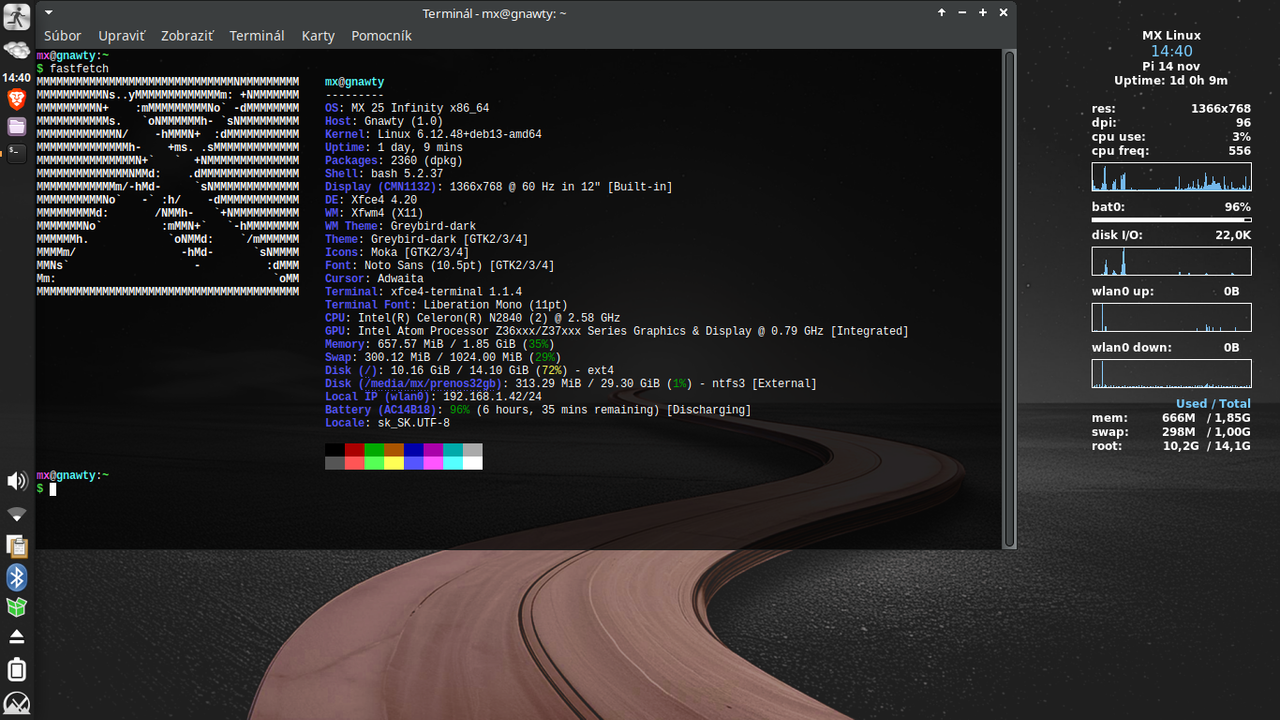Click the 'cpu freq: 556' Conky row
1280x720 pixels.
1171,151
